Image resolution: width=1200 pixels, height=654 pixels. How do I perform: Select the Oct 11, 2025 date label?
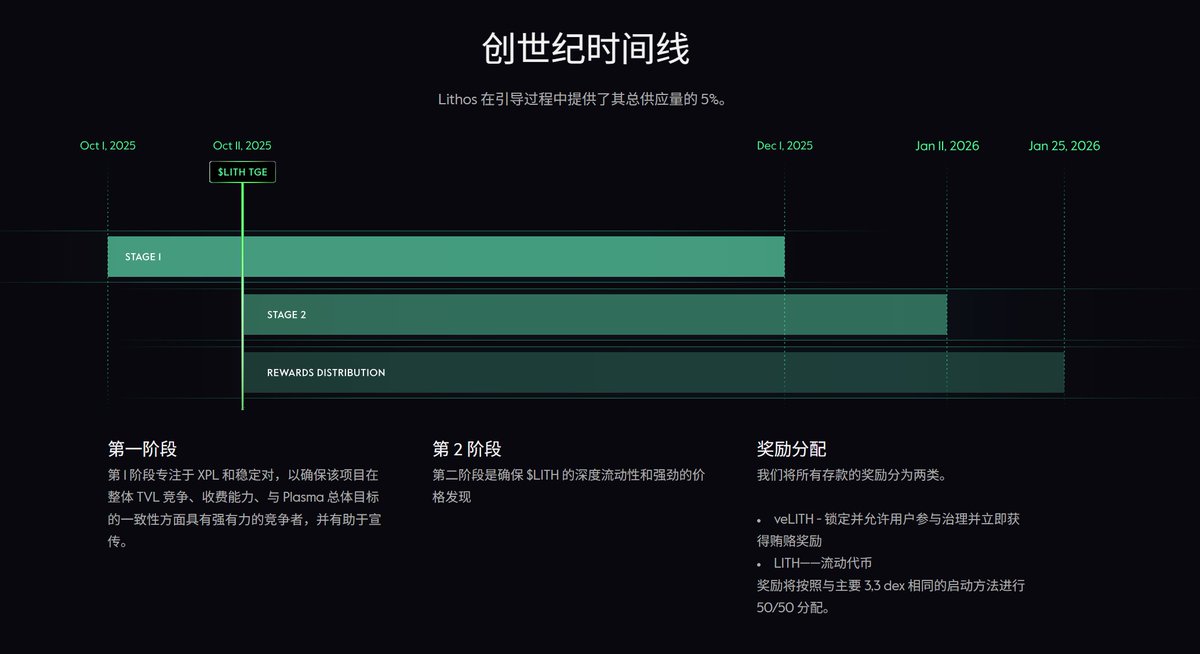[242, 146]
